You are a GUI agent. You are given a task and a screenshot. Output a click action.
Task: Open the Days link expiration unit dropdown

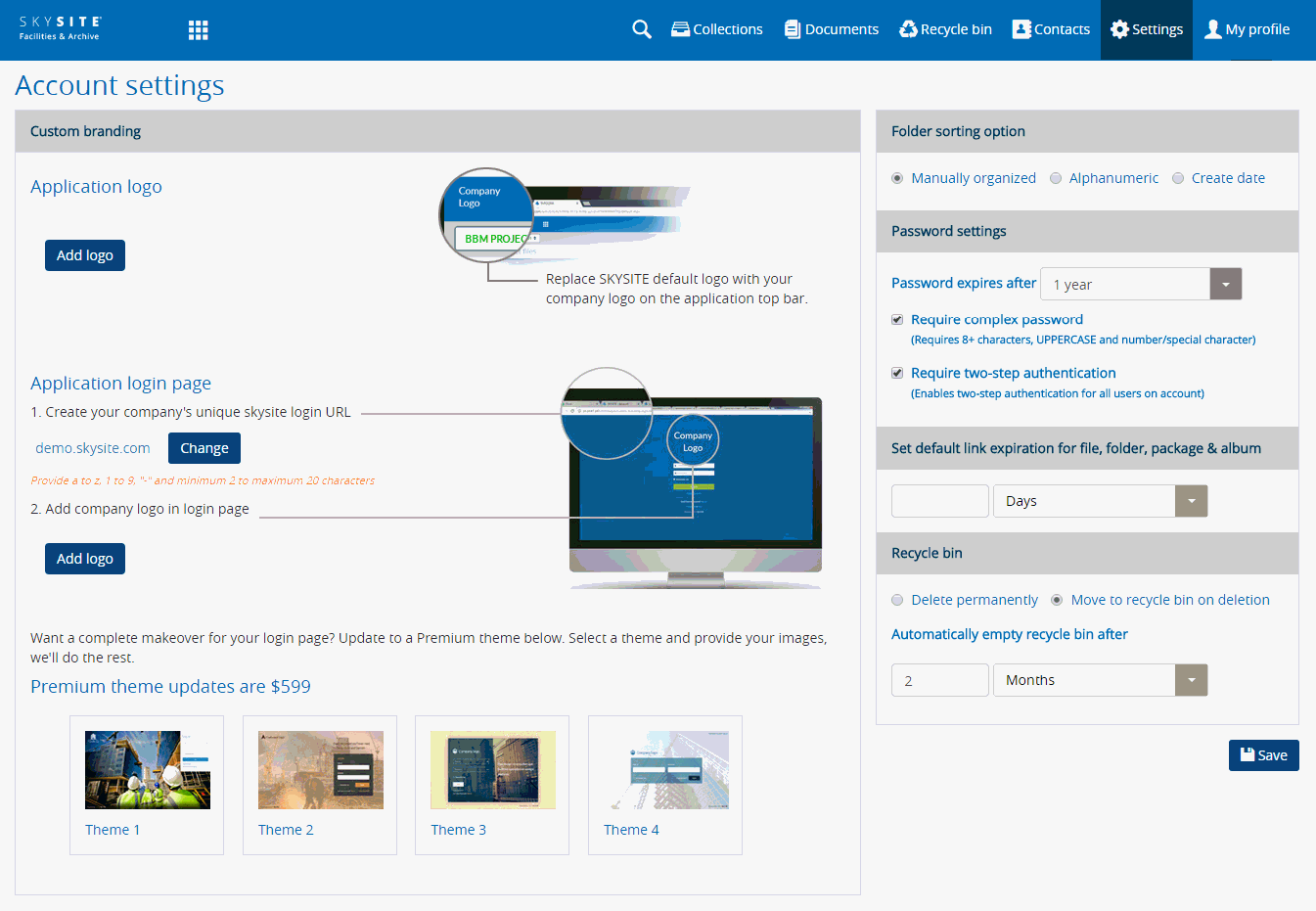pos(1100,501)
